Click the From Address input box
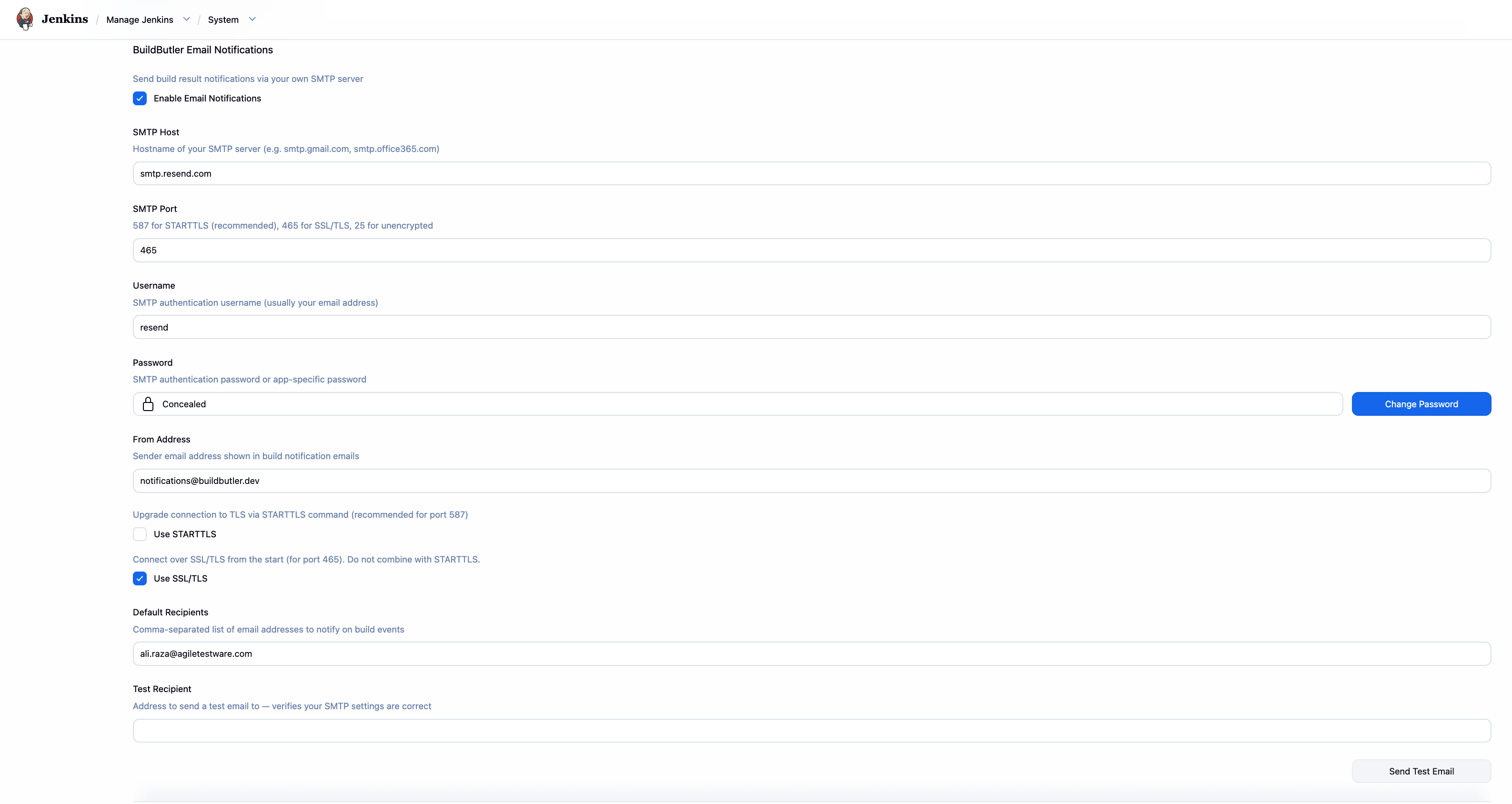Viewport: 1512px width, 804px height. pyautogui.click(x=811, y=481)
